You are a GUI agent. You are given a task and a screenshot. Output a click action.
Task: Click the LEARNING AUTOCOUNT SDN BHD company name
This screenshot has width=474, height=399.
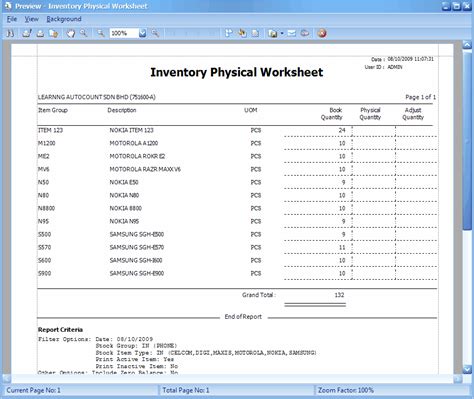pos(97,97)
